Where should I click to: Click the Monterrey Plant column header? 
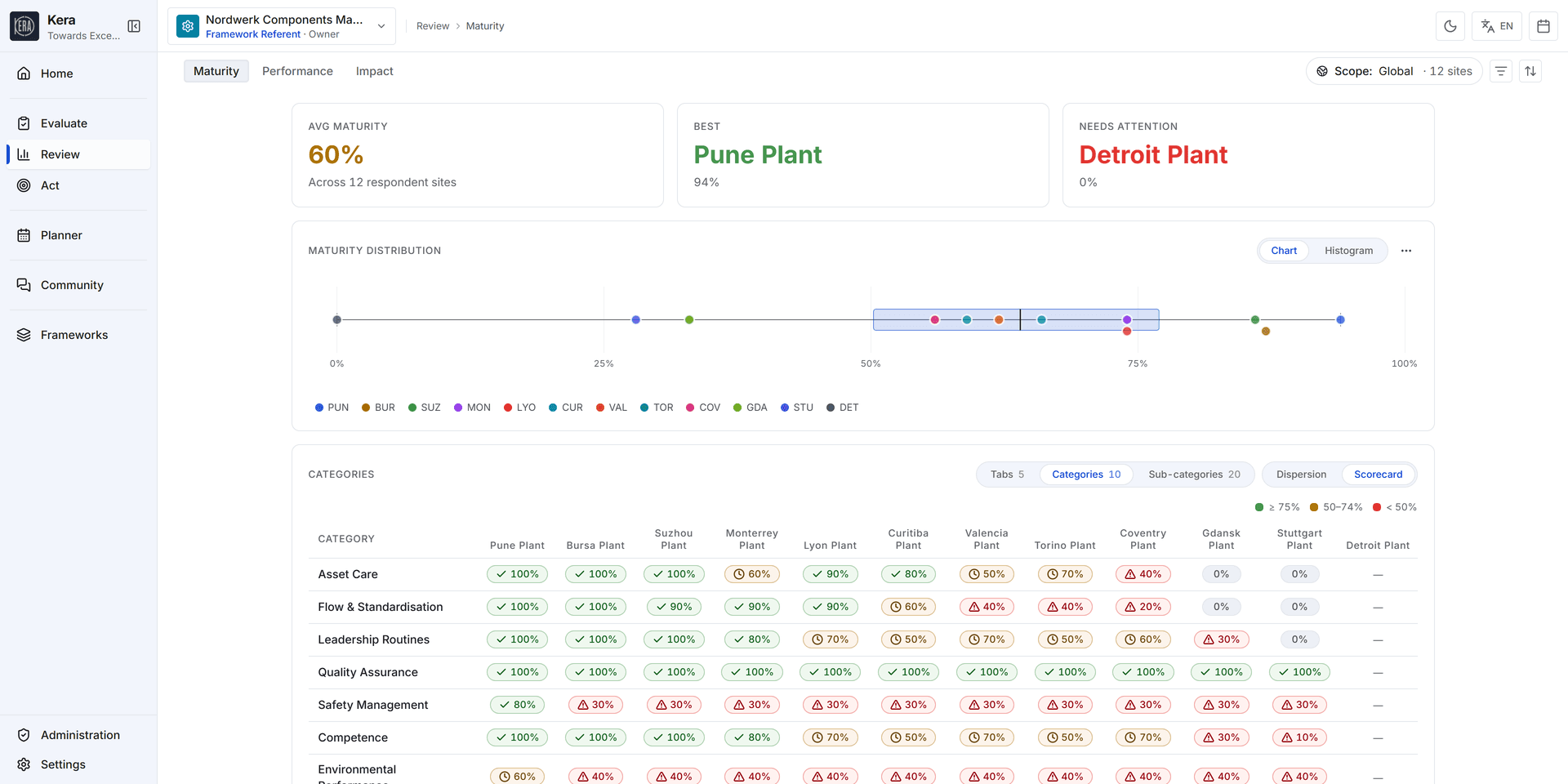[x=751, y=539]
